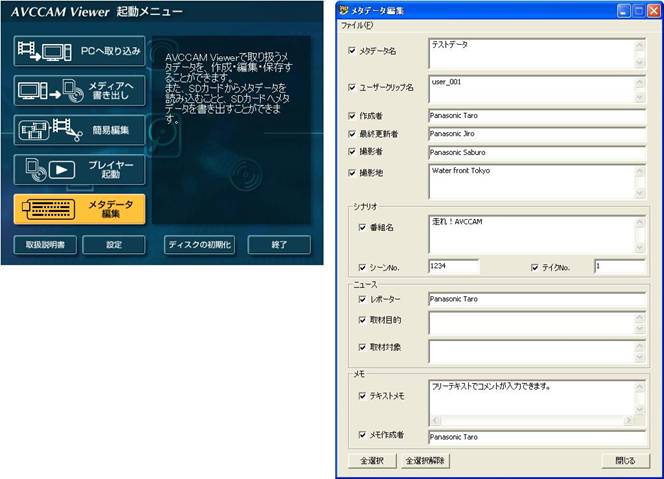Open the 取扱説明書 manual button
Image resolution: width=664 pixels, height=479 pixels.
[45, 245]
